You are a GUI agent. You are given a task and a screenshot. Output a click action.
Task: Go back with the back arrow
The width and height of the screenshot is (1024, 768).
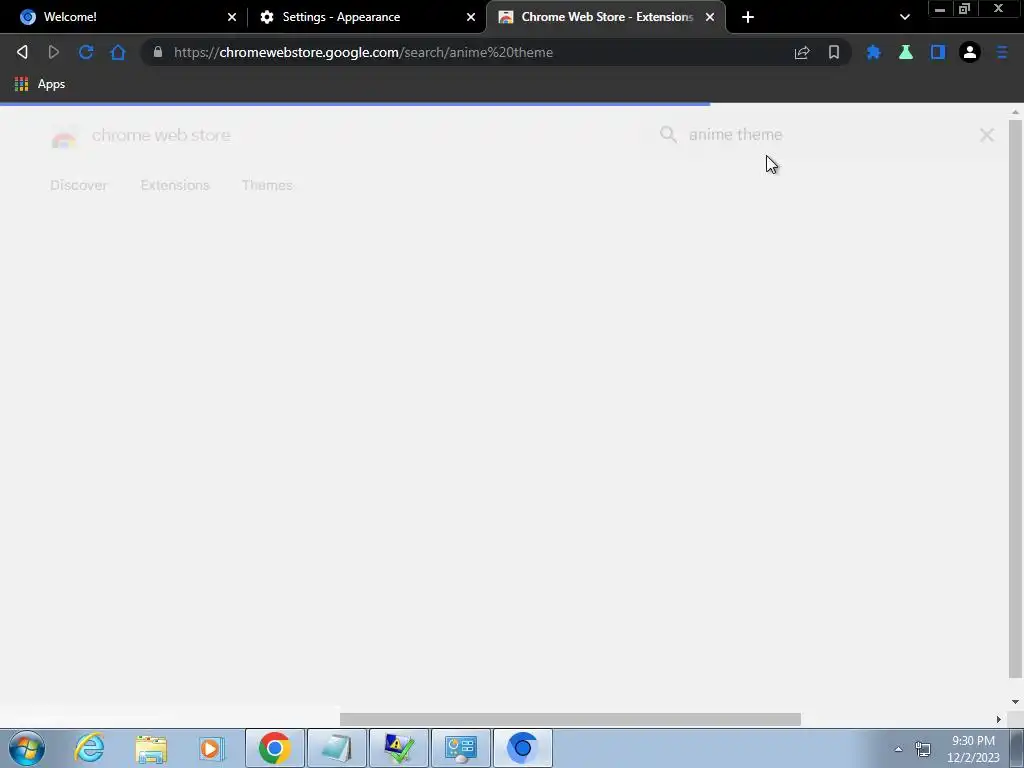(x=22, y=52)
